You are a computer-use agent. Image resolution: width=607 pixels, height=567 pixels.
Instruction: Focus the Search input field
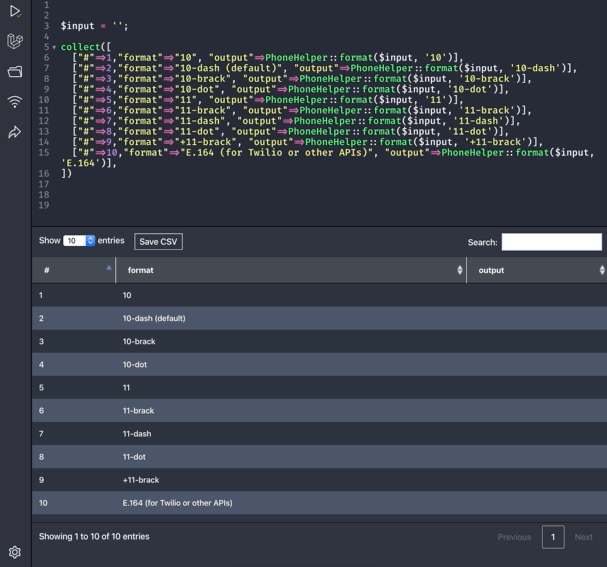point(552,242)
